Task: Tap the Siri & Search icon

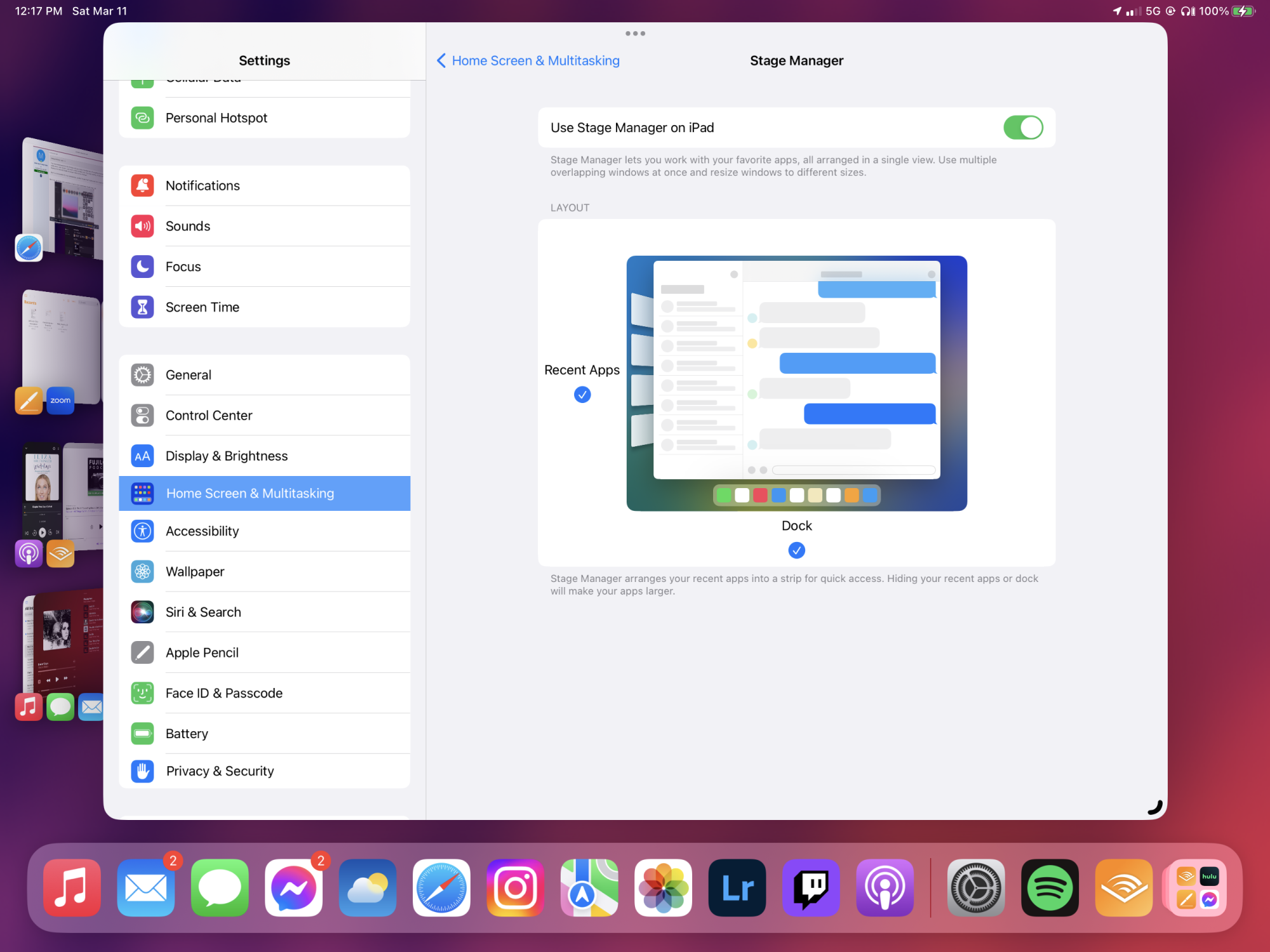Action: [x=142, y=612]
